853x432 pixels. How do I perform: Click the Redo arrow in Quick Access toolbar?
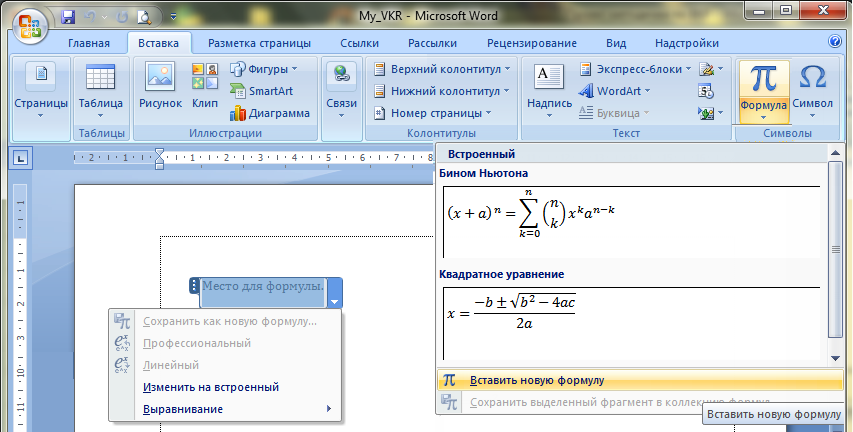[122, 16]
